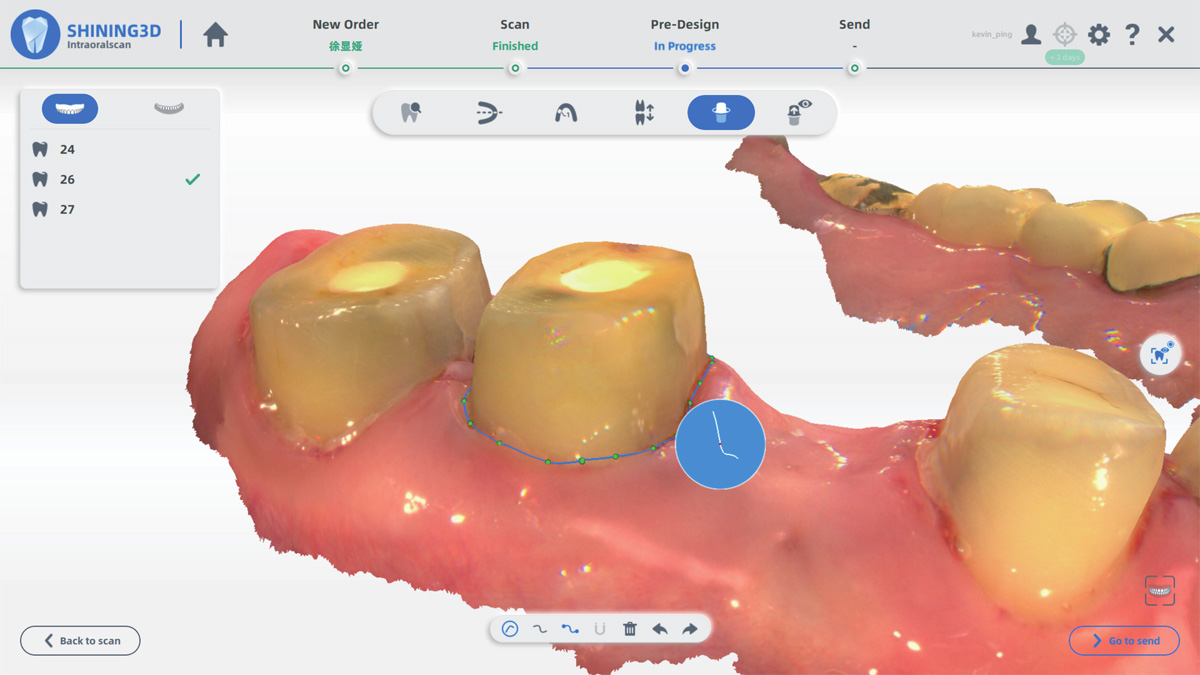1200x675 pixels.
Task: Click the Back to scan button
Action: 80,641
